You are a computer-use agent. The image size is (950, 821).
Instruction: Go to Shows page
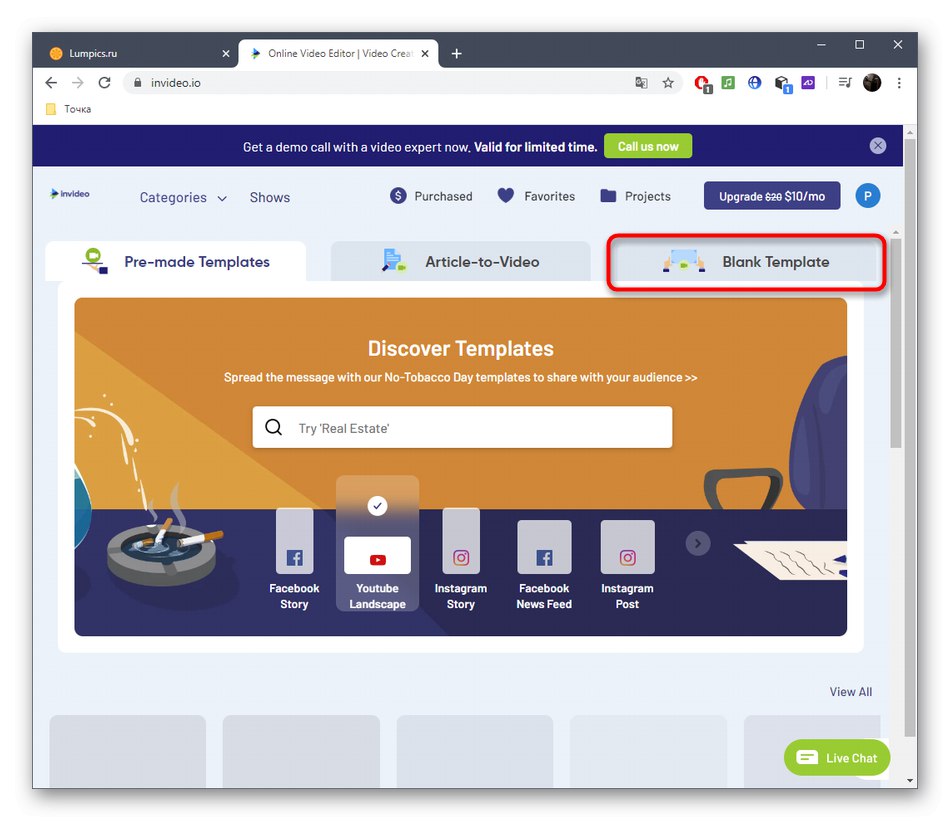tap(270, 198)
